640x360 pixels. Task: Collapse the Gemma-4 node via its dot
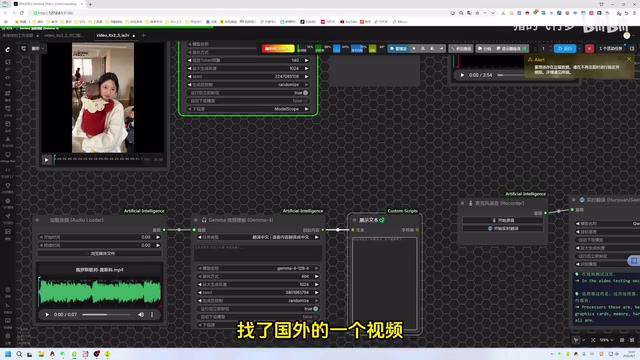(x=196, y=220)
